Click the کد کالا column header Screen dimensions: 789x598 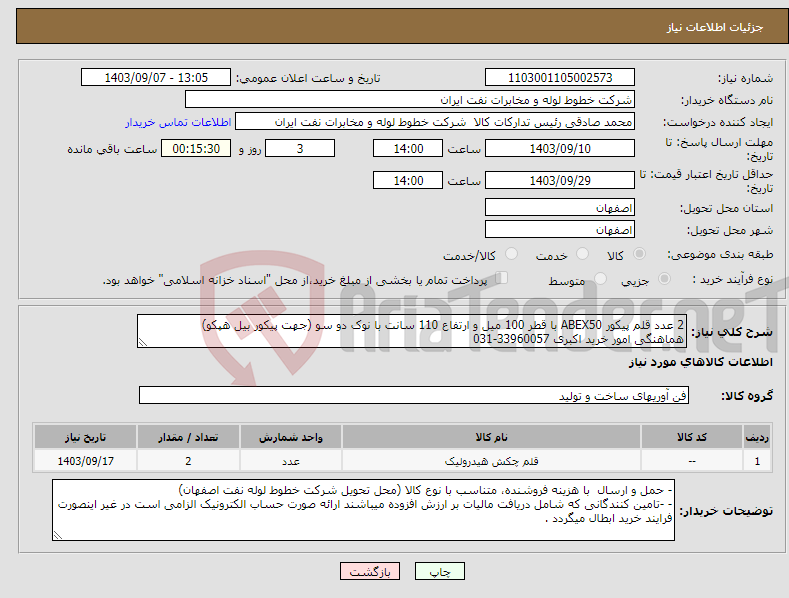(x=692, y=437)
